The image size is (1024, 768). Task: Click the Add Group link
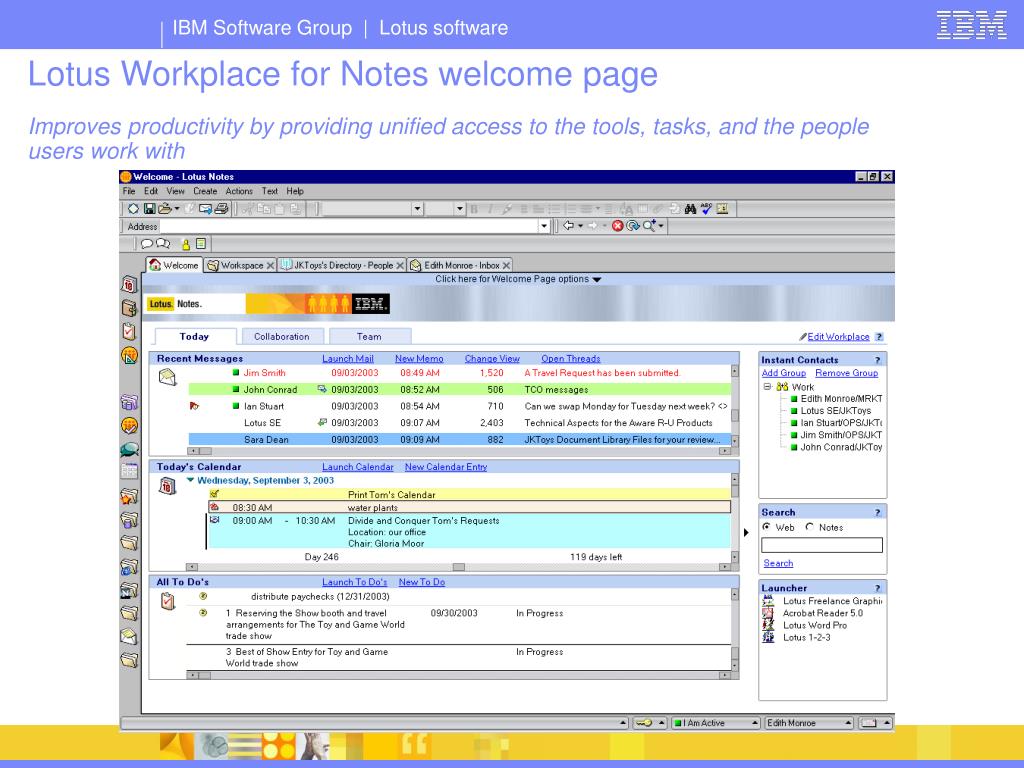click(x=784, y=373)
